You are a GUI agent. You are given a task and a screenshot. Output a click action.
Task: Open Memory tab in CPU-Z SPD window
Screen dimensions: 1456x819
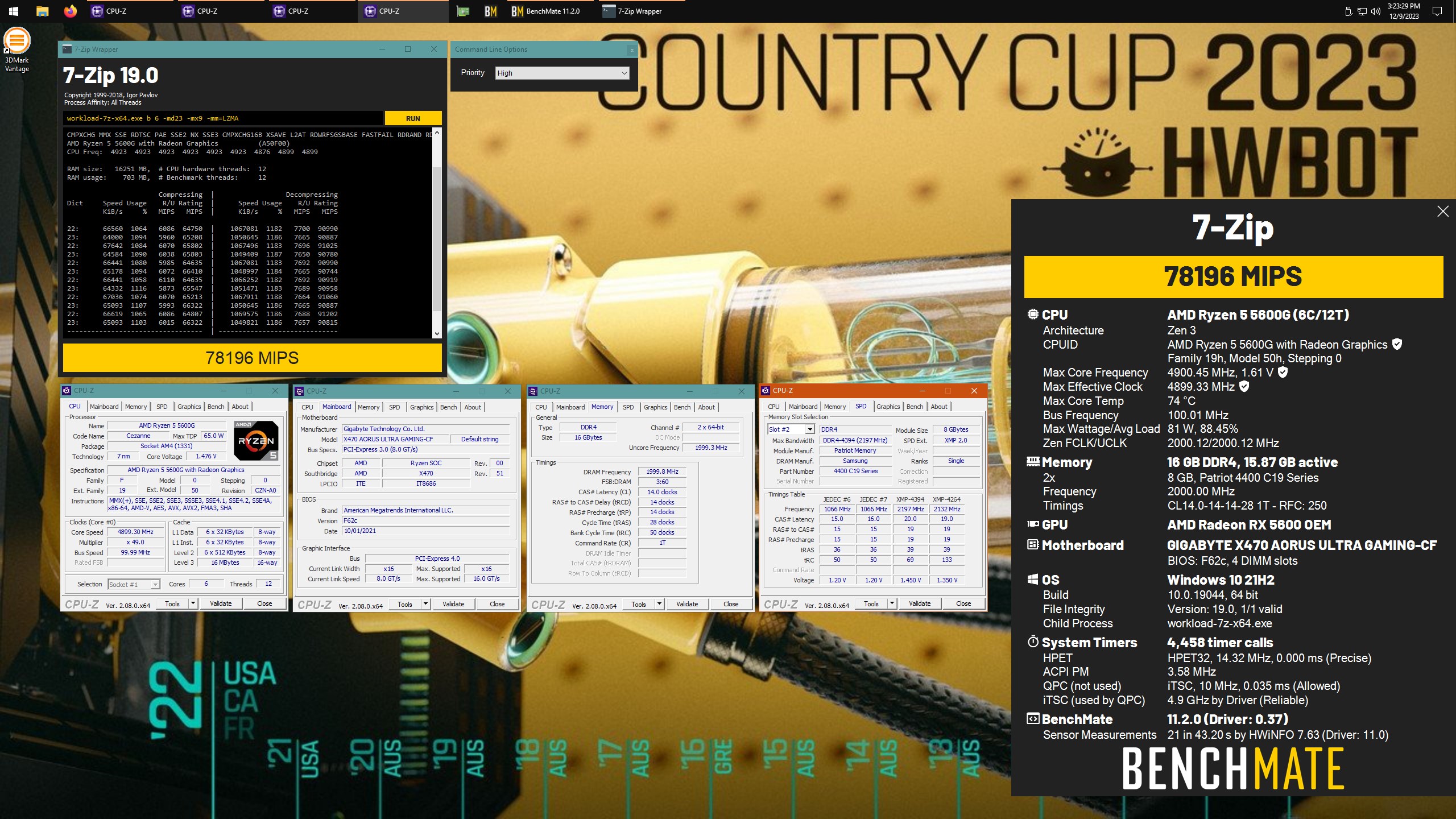pyautogui.click(x=834, y=407)
